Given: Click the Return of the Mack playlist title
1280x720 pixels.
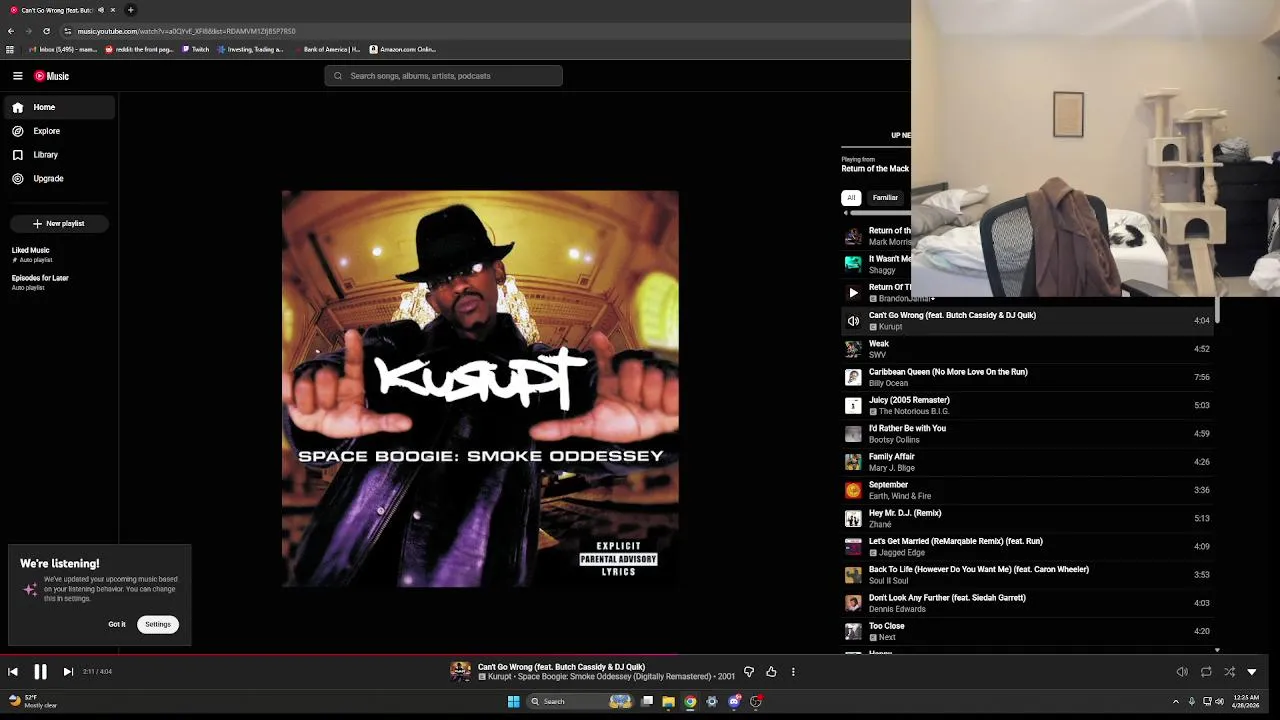Looking at the screenshot, I should (x=875, y=169).
